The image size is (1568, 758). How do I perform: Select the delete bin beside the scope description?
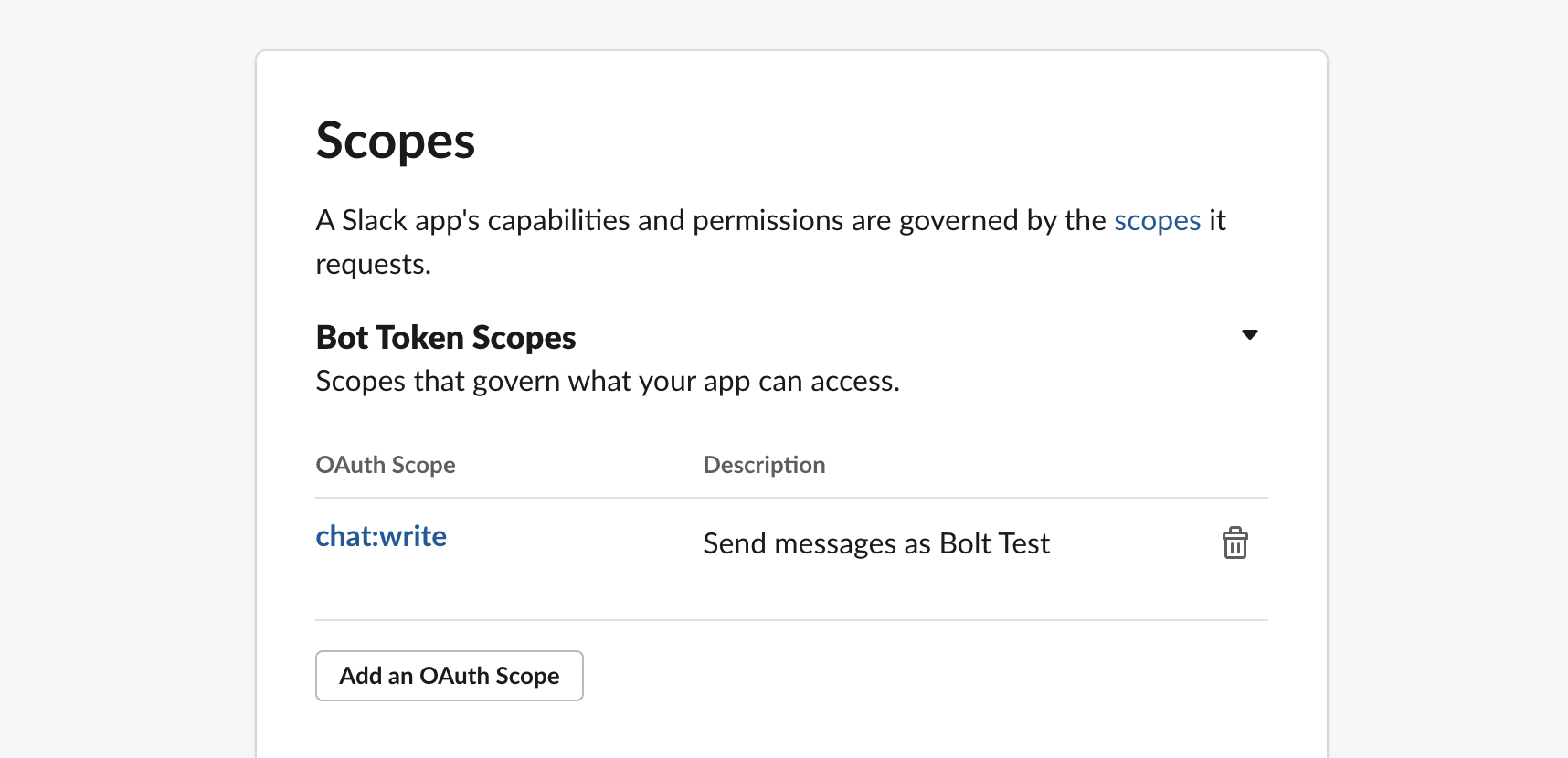(1235, 542)
